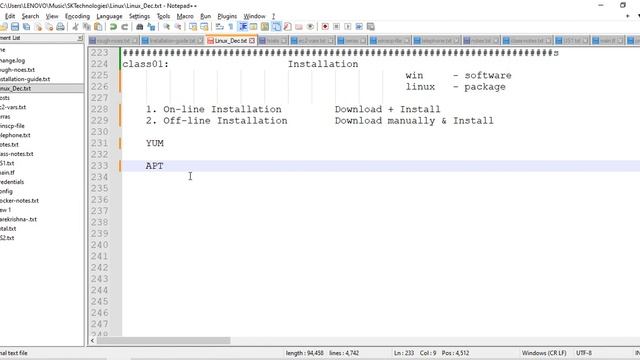Open the Settings menu
Viewport: 640px width, 360px height.
[139, 16]
